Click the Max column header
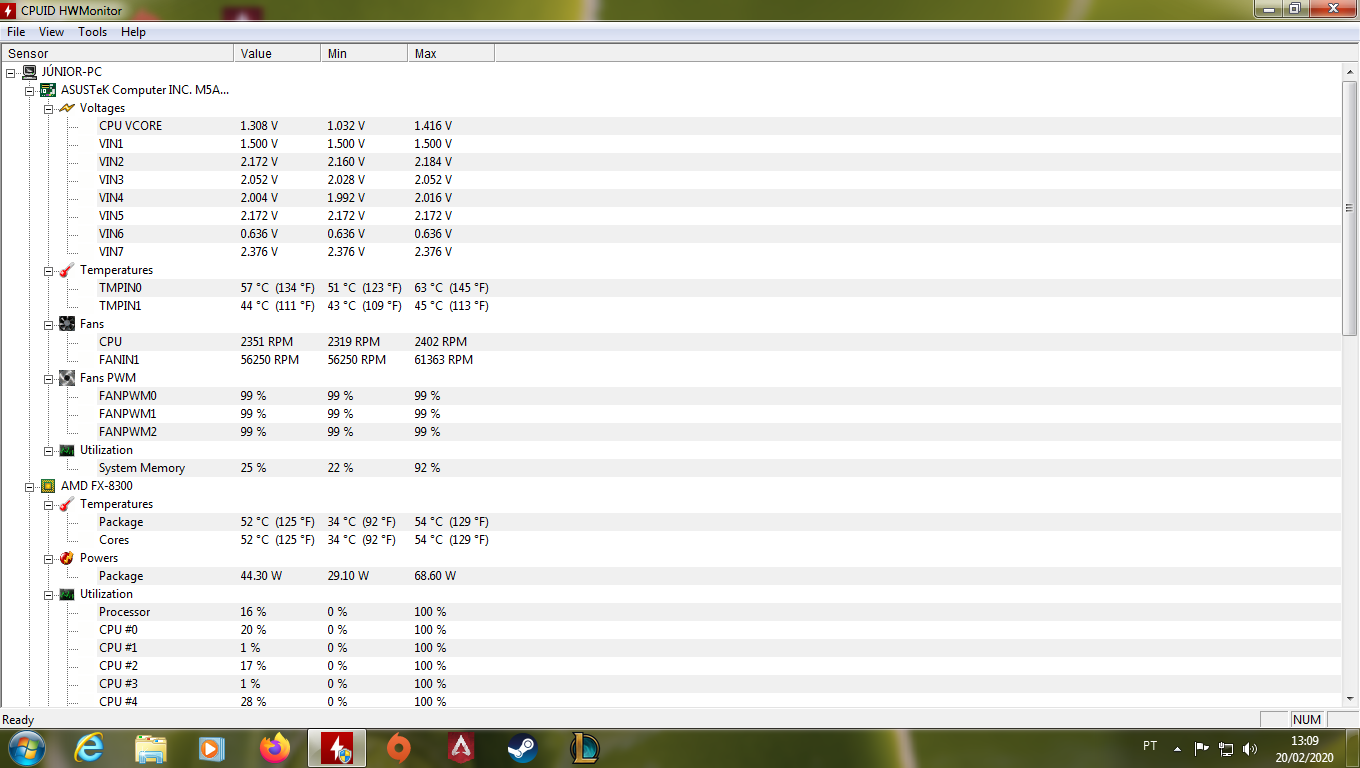1360x768 pixels. click(451, 53)
